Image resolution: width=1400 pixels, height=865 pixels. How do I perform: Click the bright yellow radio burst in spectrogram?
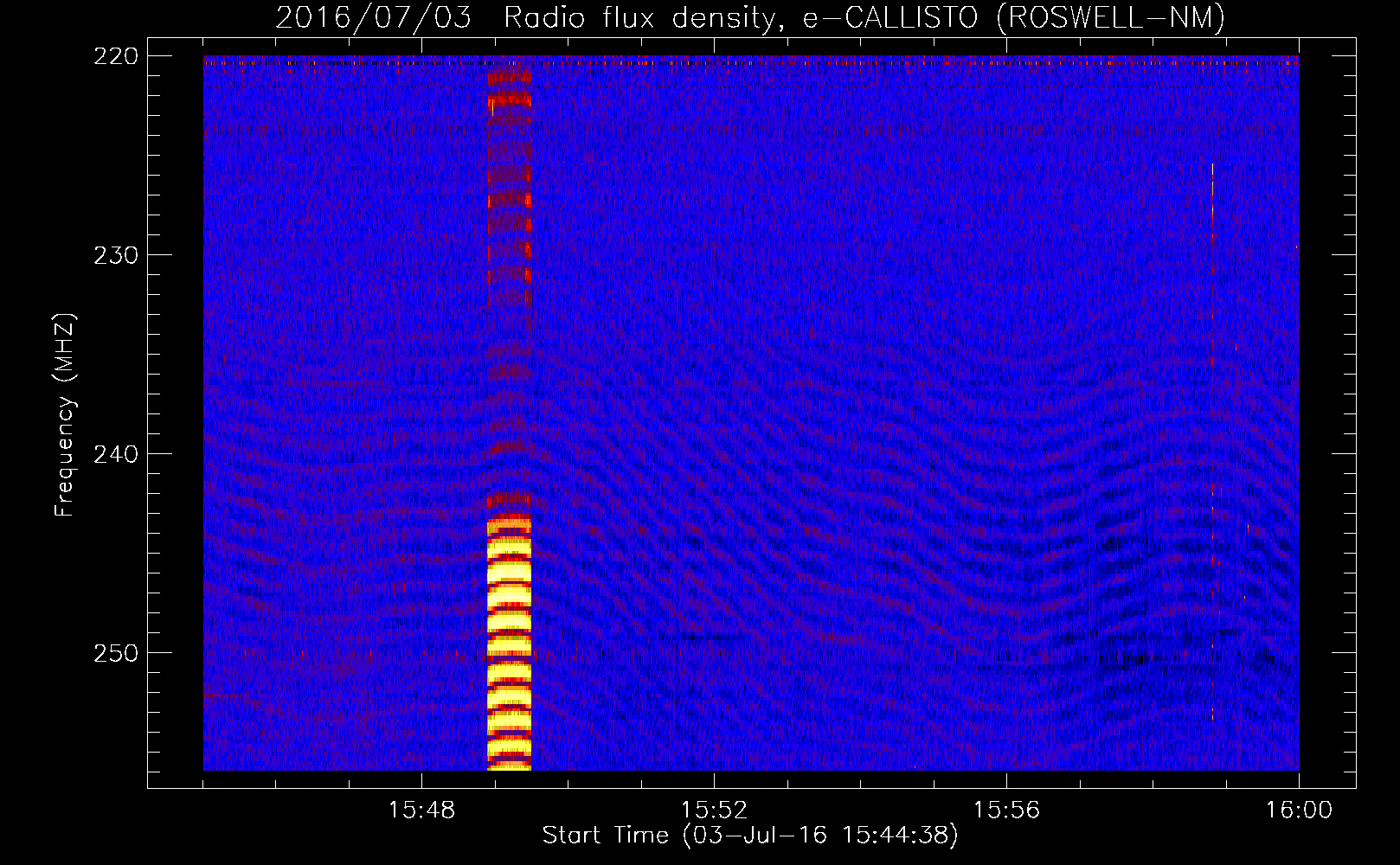click(509, 644)
